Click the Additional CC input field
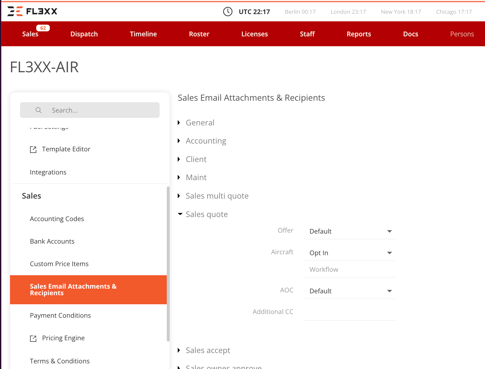The width and height of the screenshot is (485, 369). pos(350,312)
